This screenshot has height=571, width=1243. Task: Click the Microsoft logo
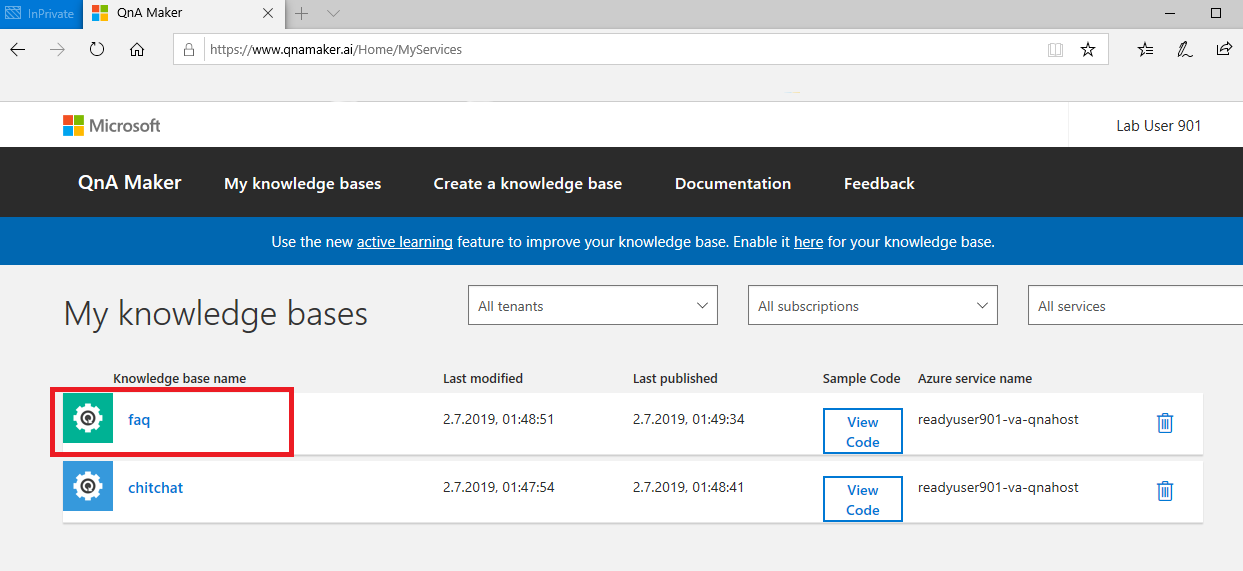111,125
